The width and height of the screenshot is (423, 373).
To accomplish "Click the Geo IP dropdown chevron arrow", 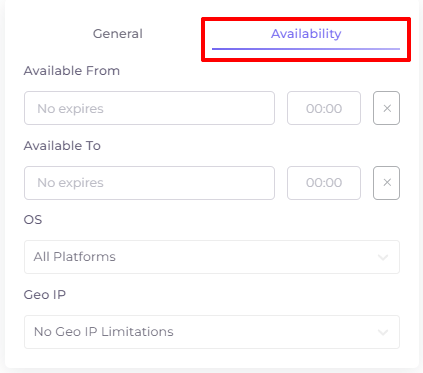I will [383, 332].
